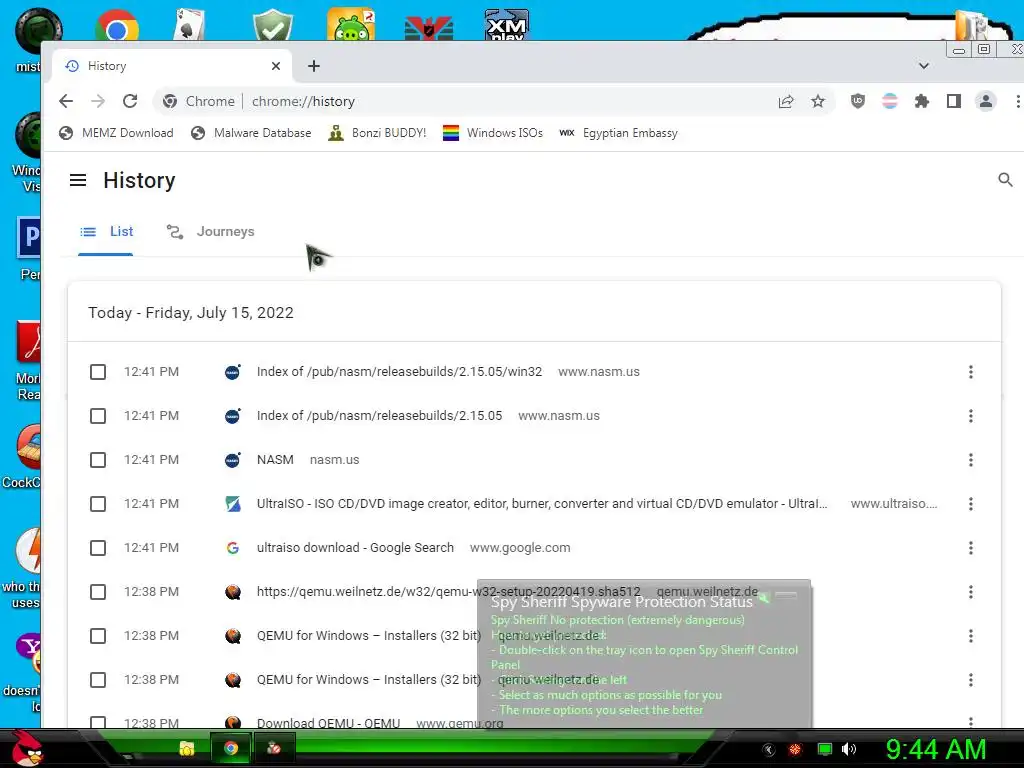Open the Extensions puzzle piece menu
Screen dimensions: 1024x768
pyautogui.click(x=921, y=101)
